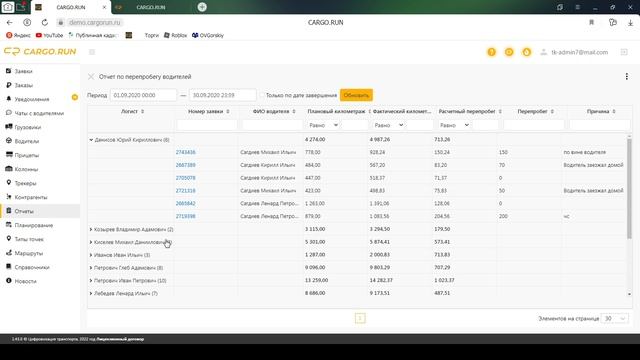Toggle the hamburger sidebar menu icon
The image size is (640, 360).
coord(92,52)
